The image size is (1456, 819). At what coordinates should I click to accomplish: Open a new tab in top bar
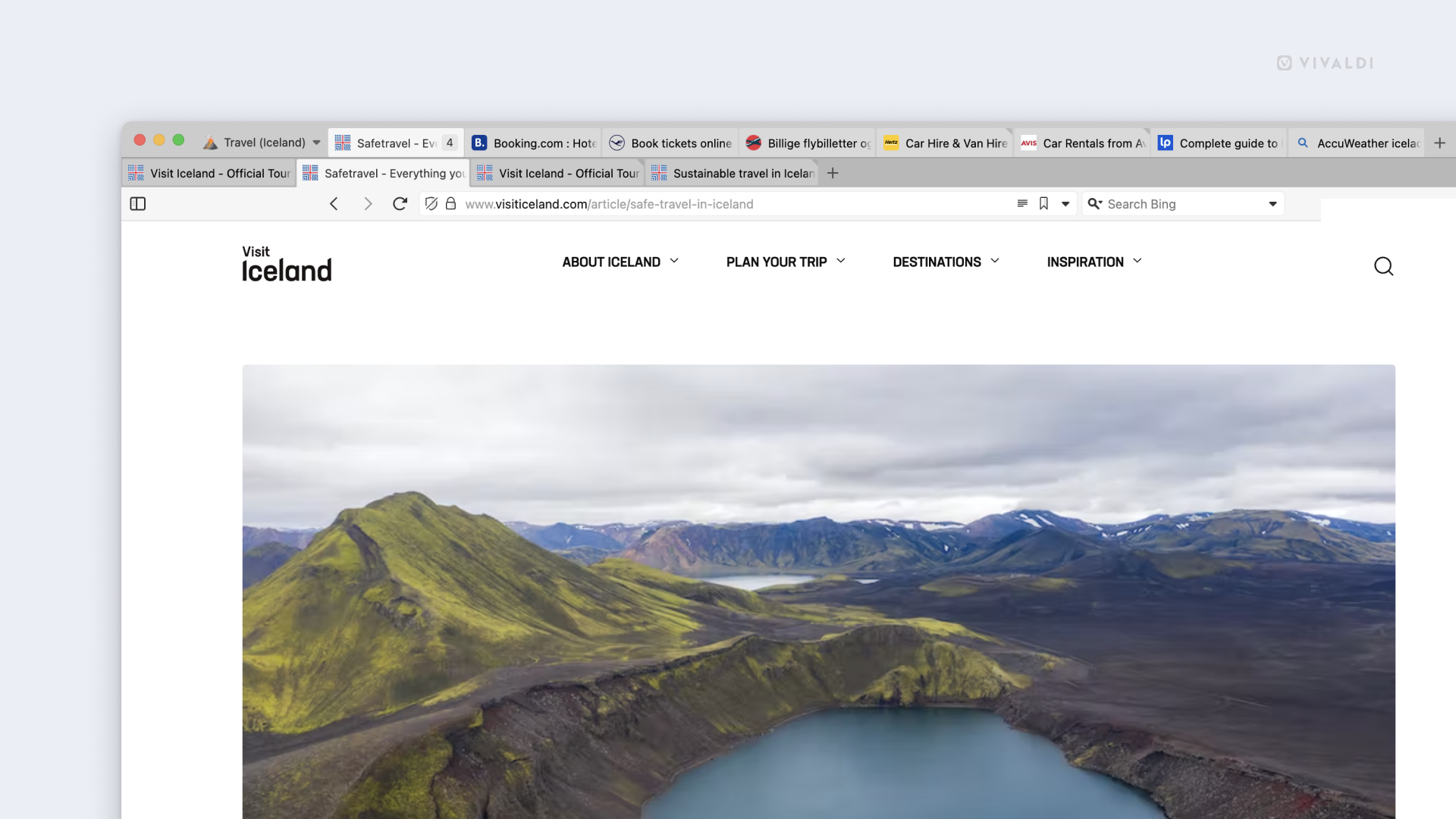(x=1439, y=143)
